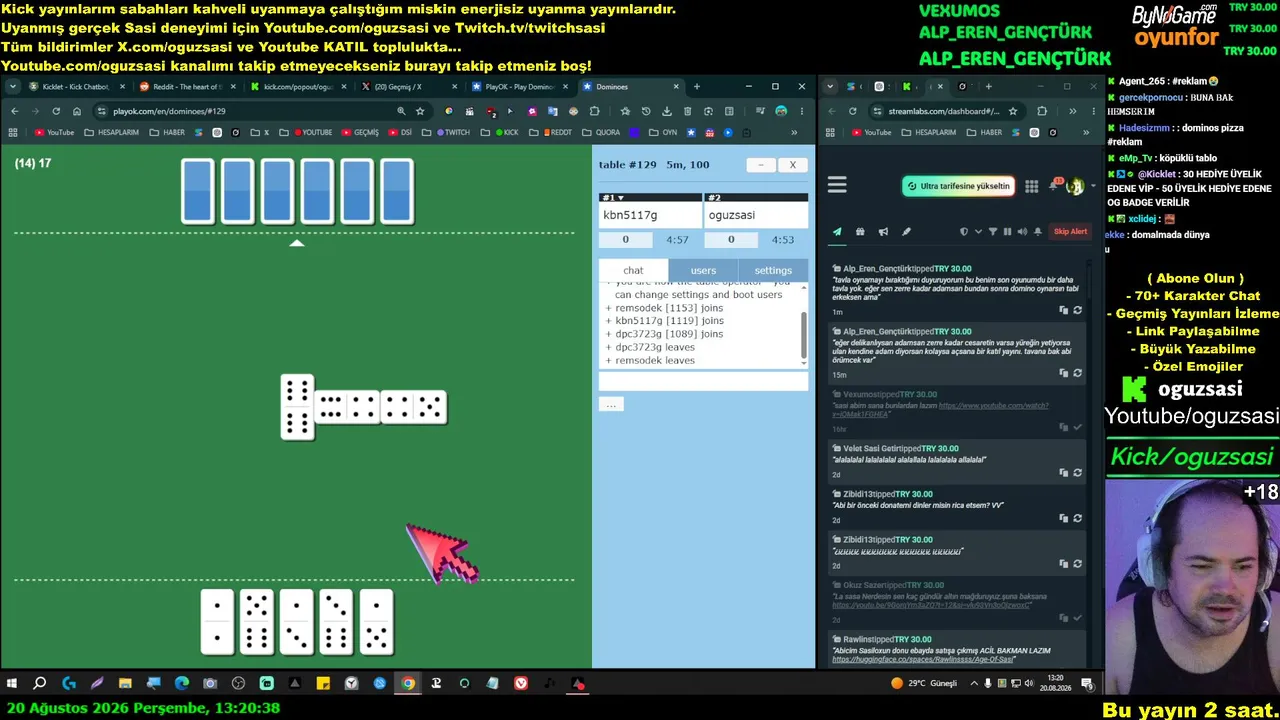The image size is (1280, 720).
Task: Zoom control magnifier in playok address bar
Action: click(401, 111)
